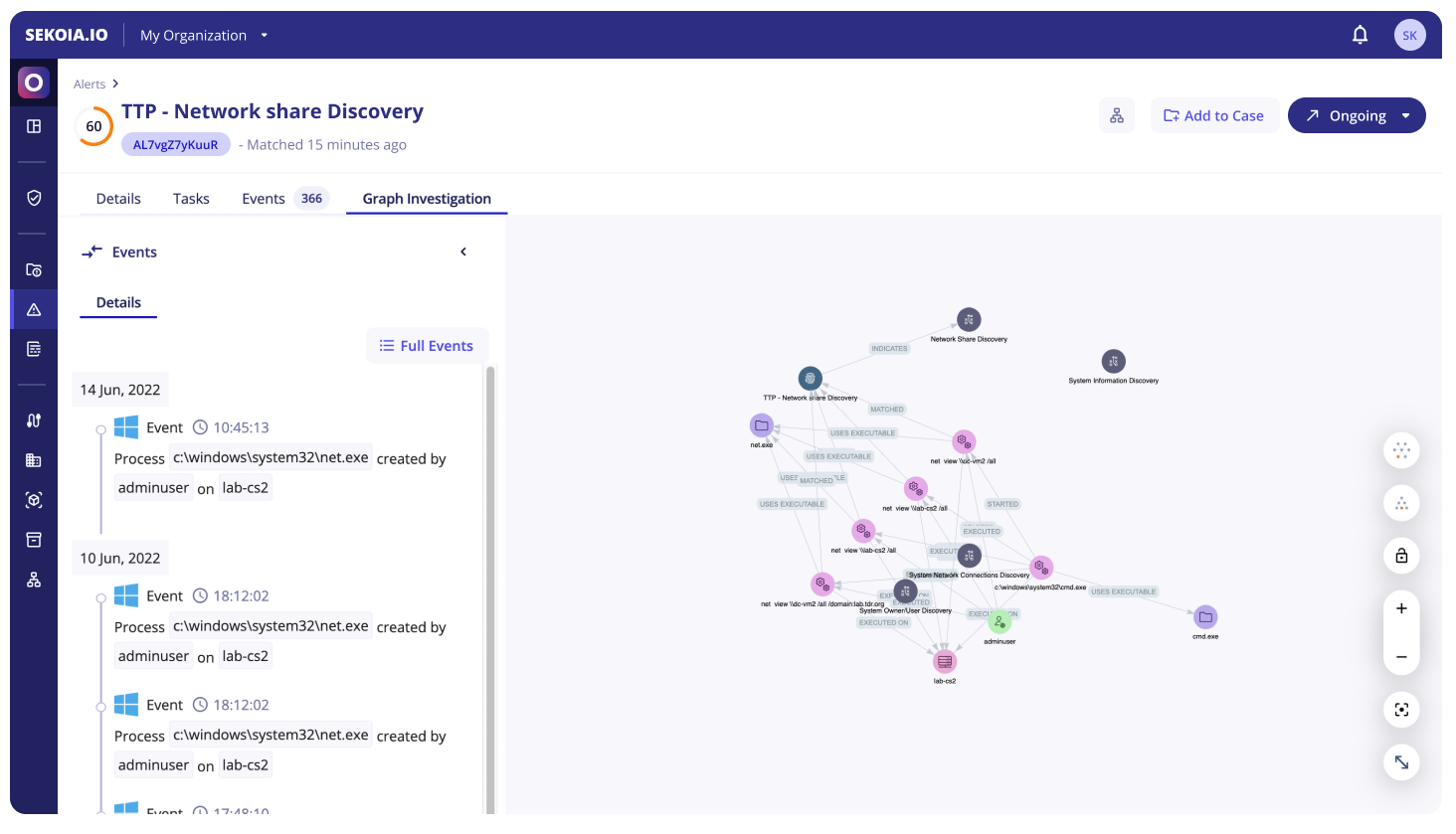Open the My Organization dropdown

(x=204, y=35)
